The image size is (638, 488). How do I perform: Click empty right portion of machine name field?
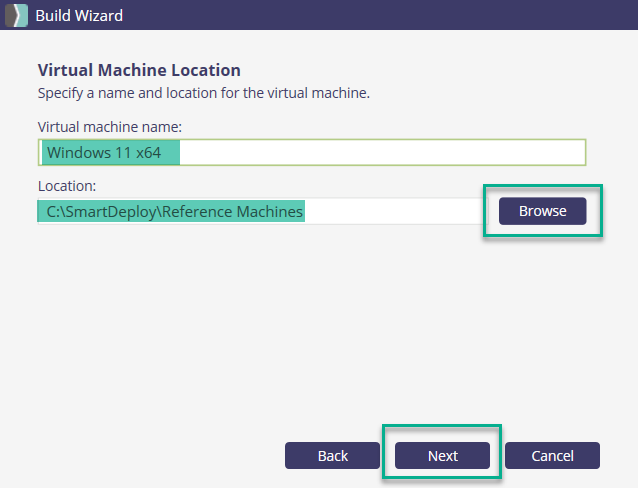pos(400,152)
